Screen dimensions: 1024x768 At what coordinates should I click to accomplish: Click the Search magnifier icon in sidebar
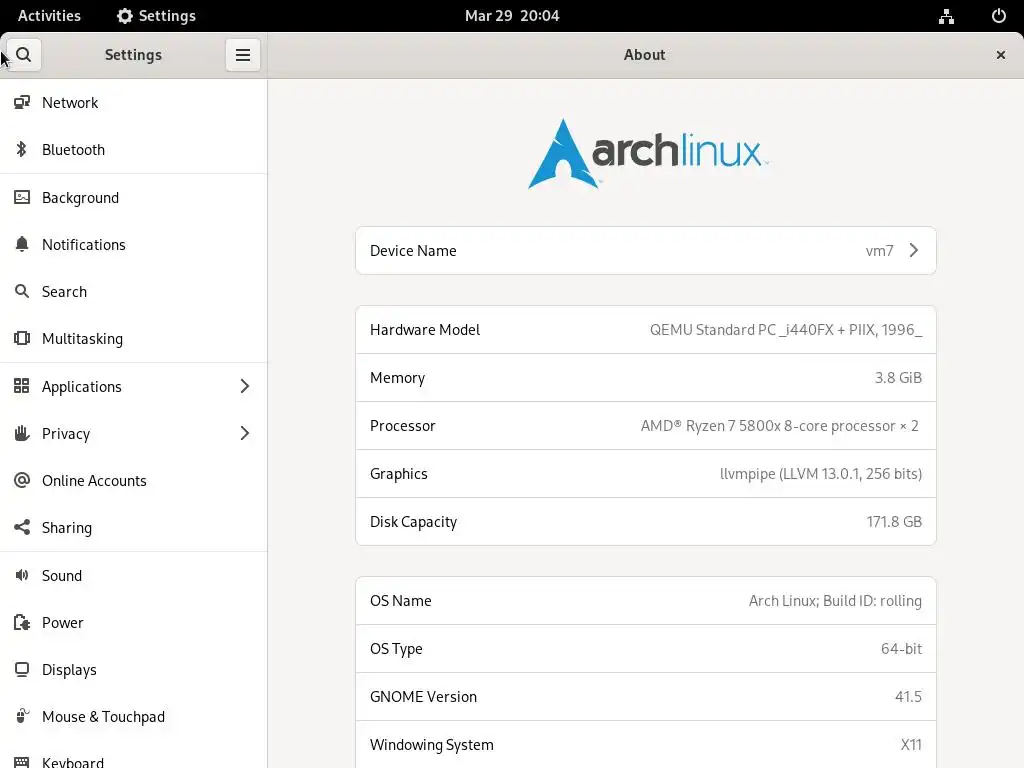point(22,291)
